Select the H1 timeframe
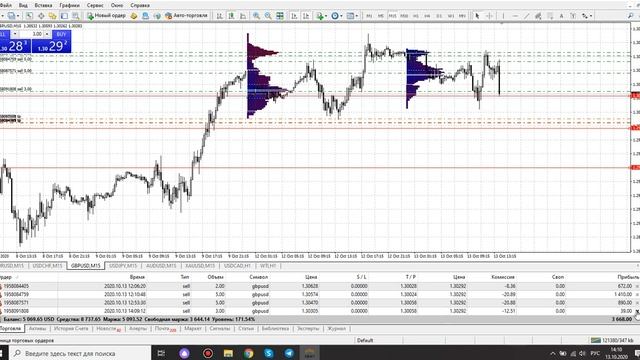This screenshot has height=360, width=640. tap(416, 16)
